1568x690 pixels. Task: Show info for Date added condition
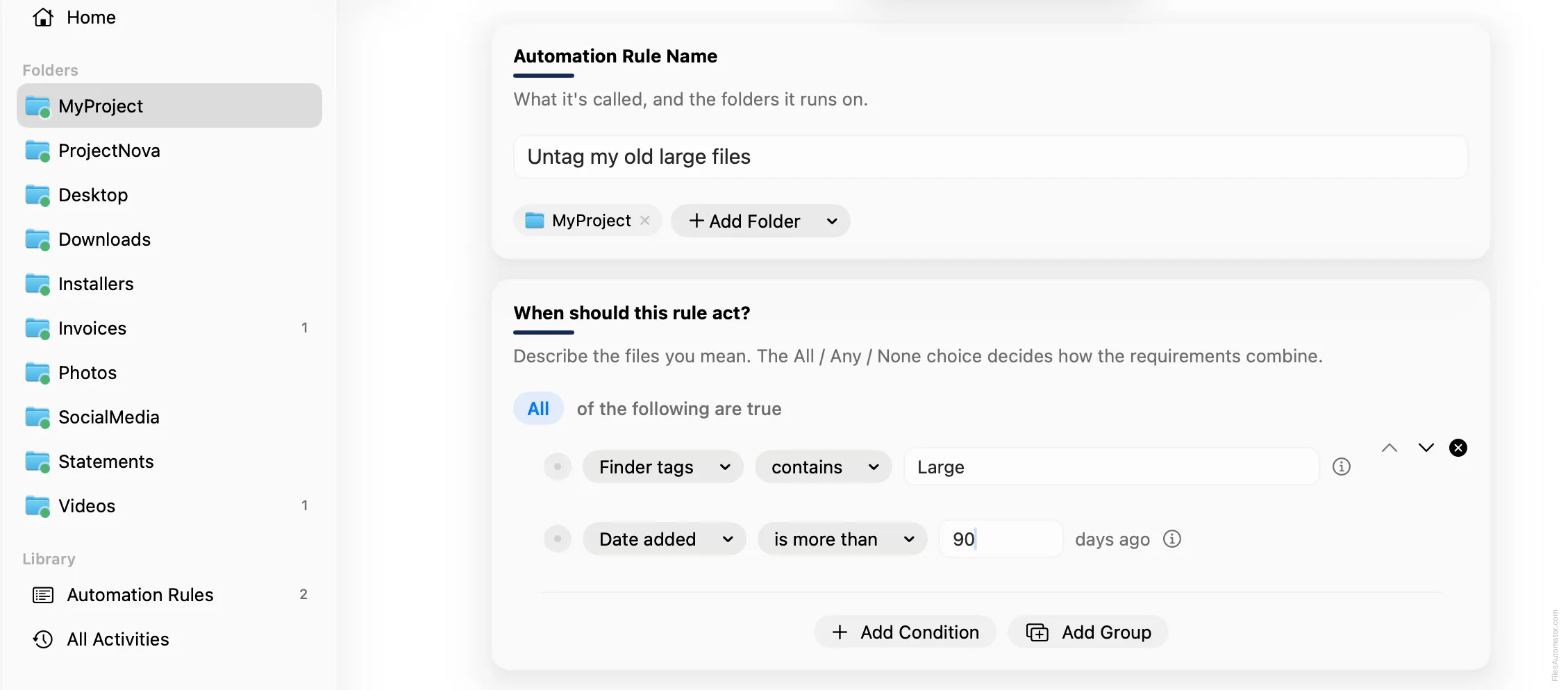(x=1172, y=539)
